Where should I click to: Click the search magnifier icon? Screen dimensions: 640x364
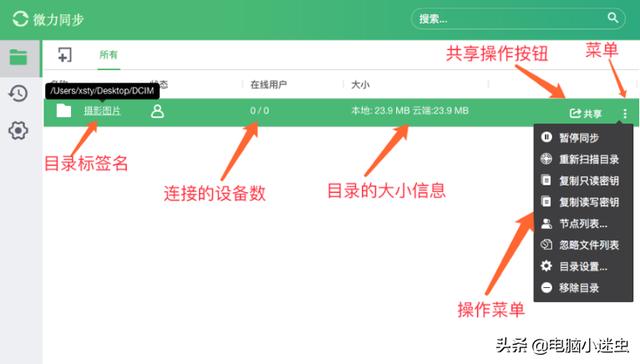click(x=613, y=18)
